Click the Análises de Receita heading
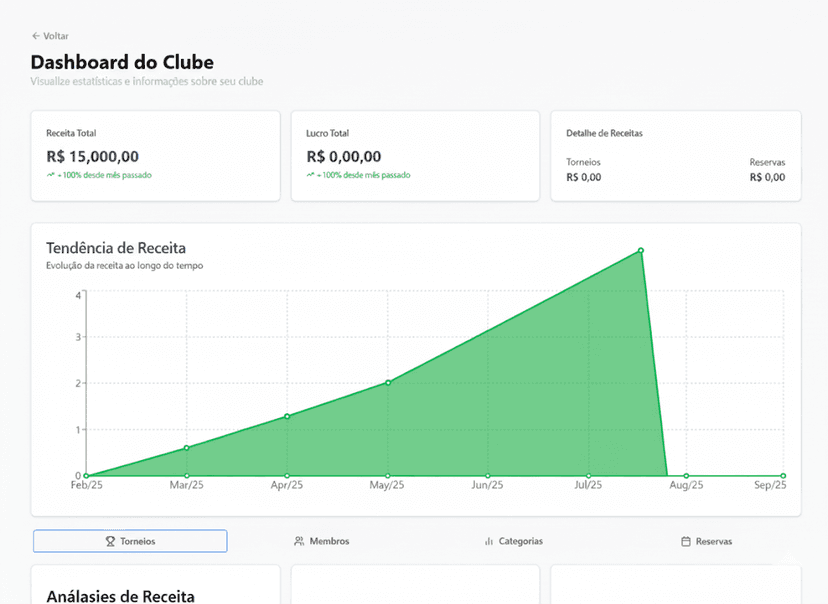The image size is (828, 604). [x=120, y=596]
